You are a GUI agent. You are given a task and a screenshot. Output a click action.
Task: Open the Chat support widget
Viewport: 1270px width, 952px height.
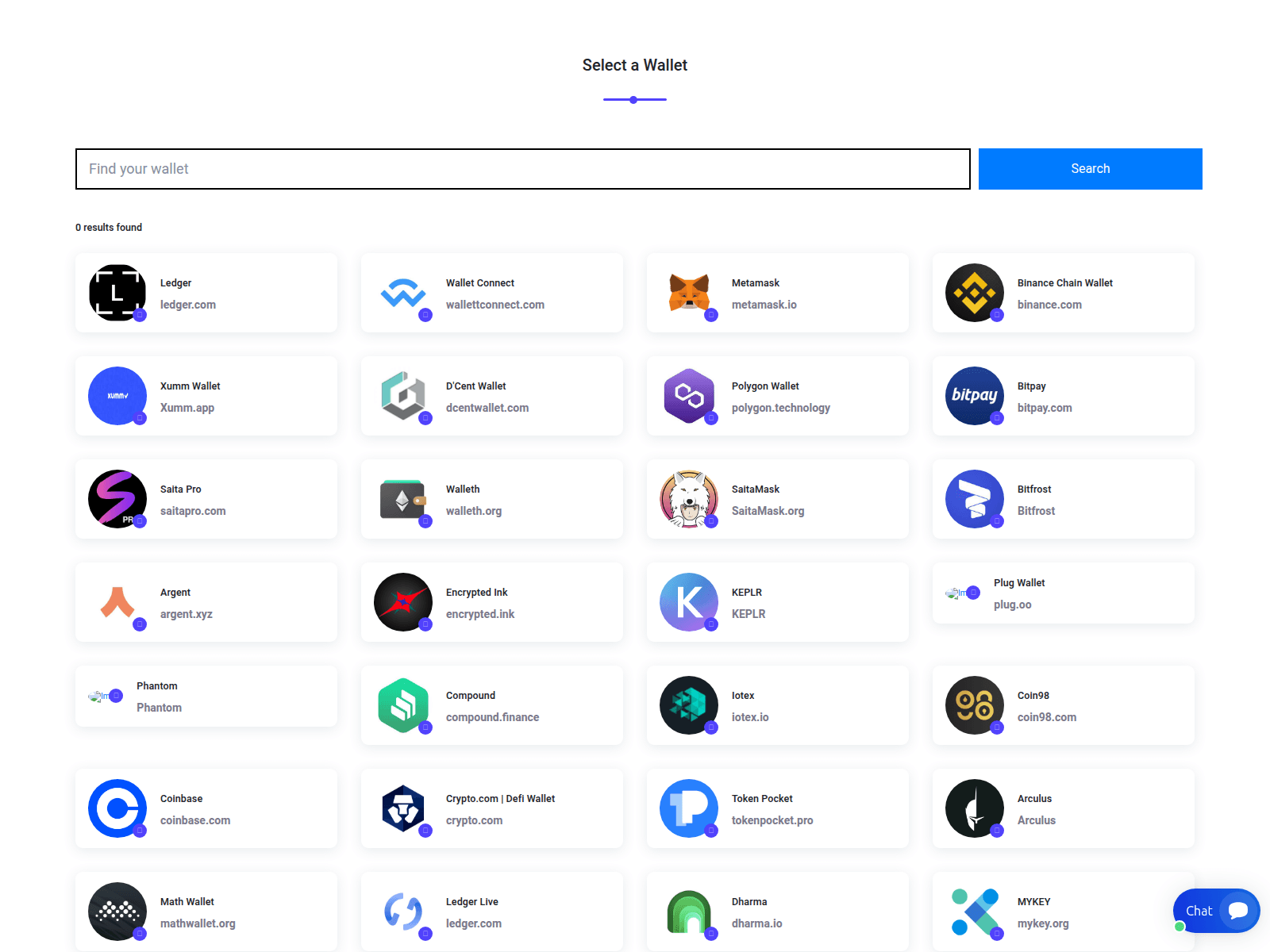point(1217,911)
